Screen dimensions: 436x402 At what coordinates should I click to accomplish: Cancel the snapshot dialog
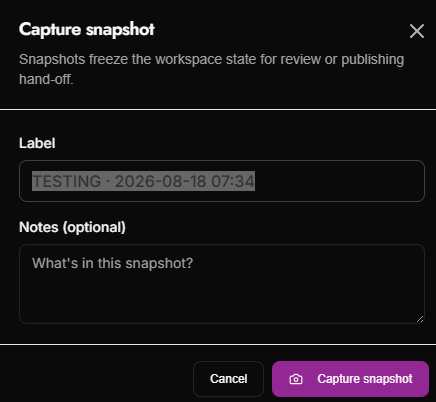click(228, 379)
